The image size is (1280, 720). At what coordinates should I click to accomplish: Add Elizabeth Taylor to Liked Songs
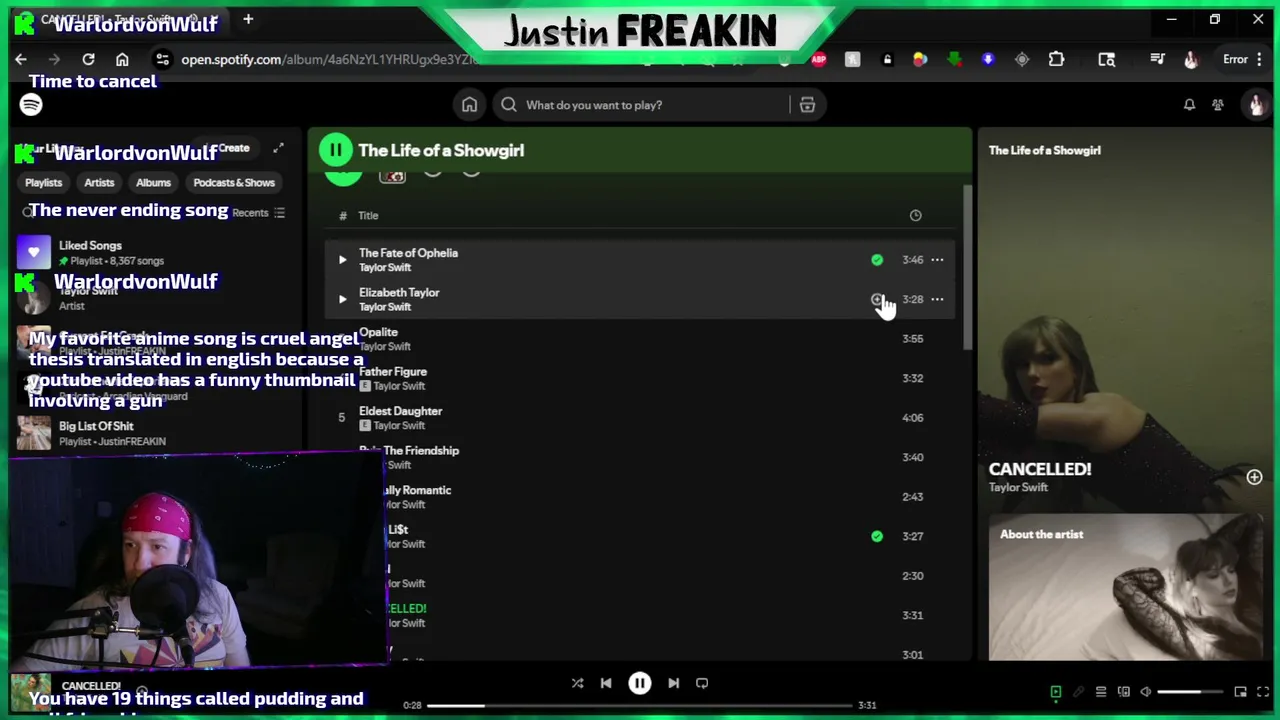coord(876,299)
